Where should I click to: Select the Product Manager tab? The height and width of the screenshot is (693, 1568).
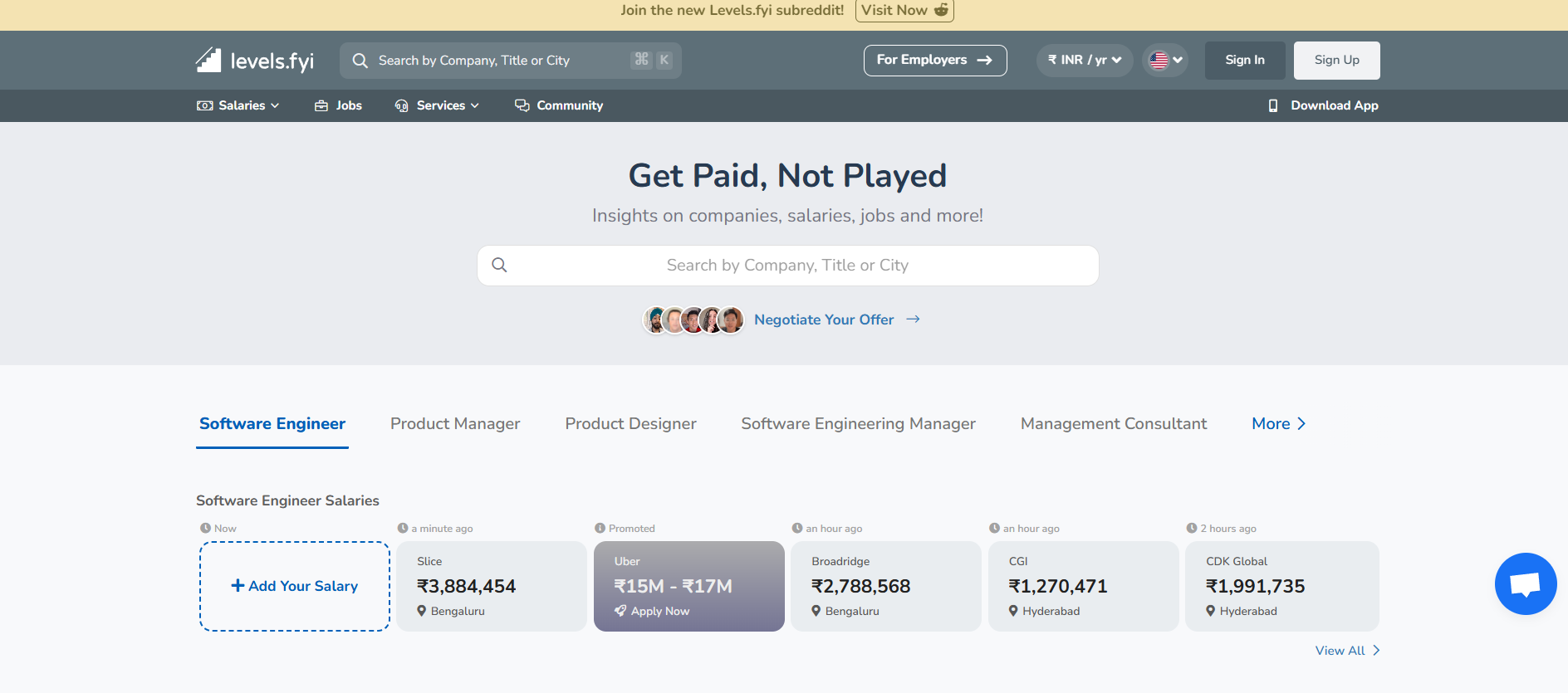point(455,423)
